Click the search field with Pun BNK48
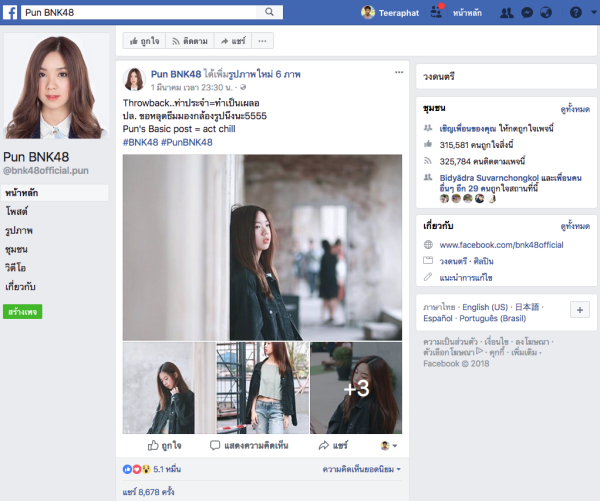Image resolution: width=600 pixels, height=501 pixels. 139,12
